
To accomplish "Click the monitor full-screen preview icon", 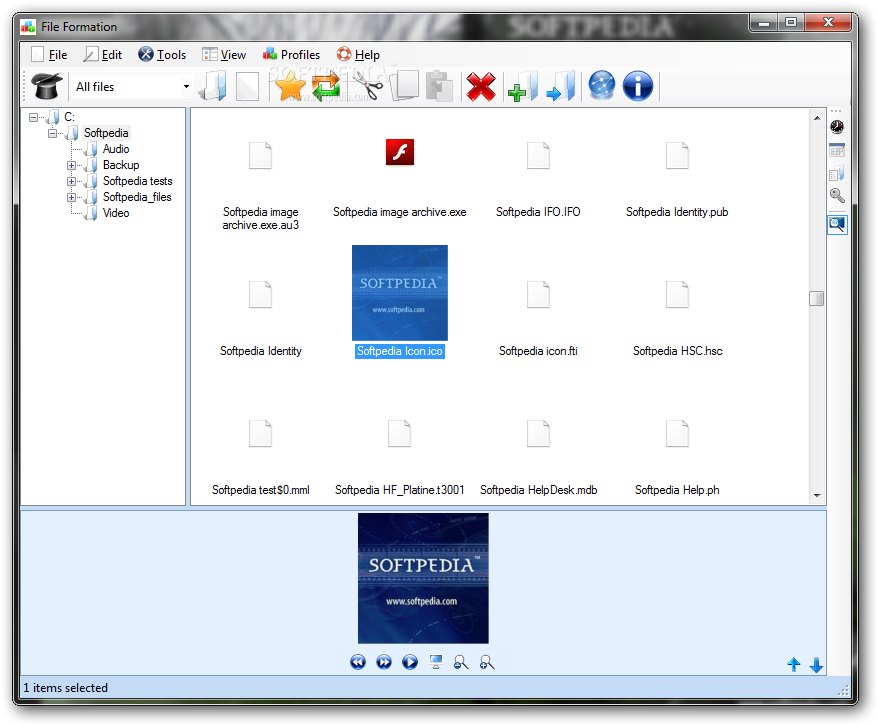I will point(436,662).
